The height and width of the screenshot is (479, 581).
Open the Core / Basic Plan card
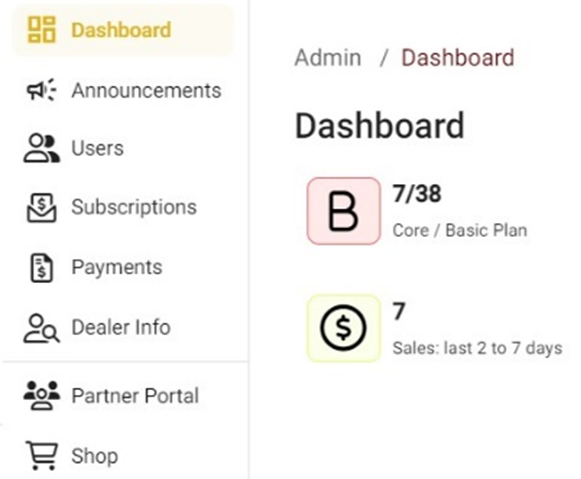click(x=418, y=211)
